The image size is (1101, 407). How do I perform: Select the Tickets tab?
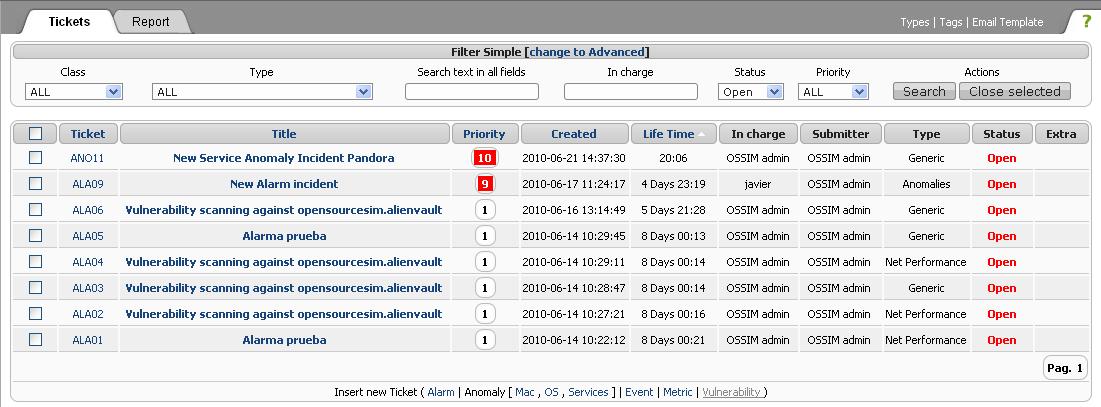point(69,21)
